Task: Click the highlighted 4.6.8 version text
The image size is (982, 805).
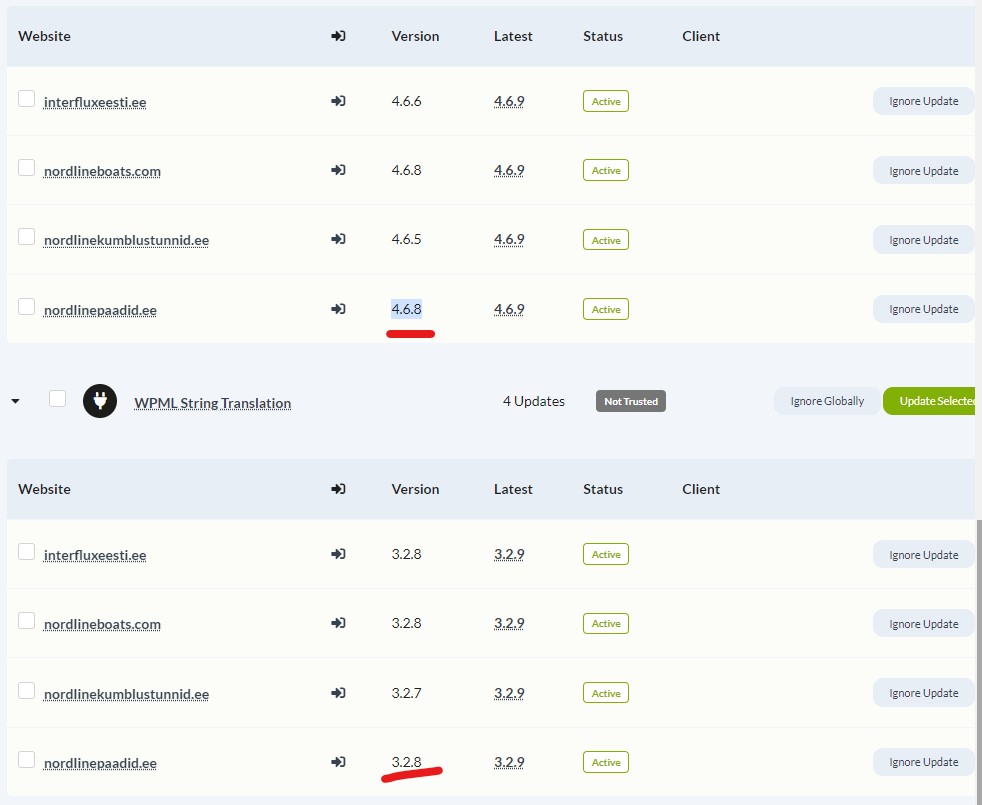Action: pyautogui.click(x=406, y=309)
